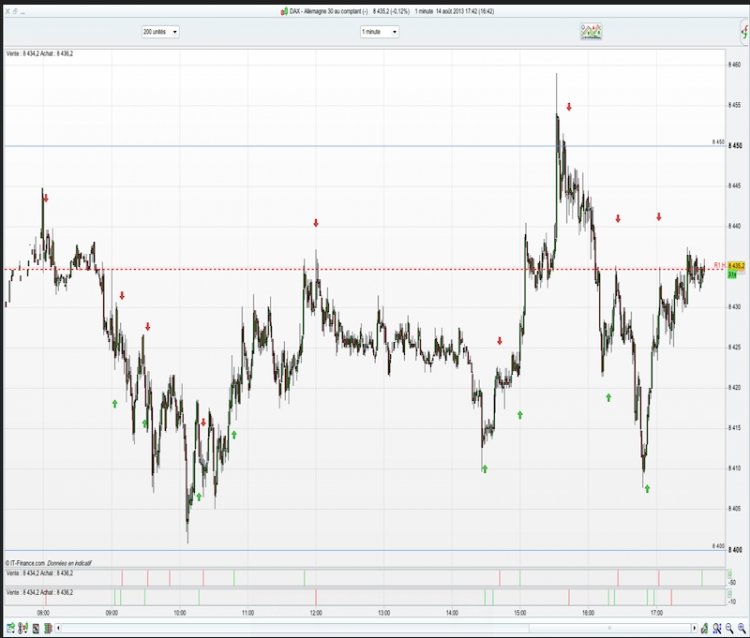Click the red R1 H price label
The height and width of the screenshot is (638, 750).
(x=719, y=265)
